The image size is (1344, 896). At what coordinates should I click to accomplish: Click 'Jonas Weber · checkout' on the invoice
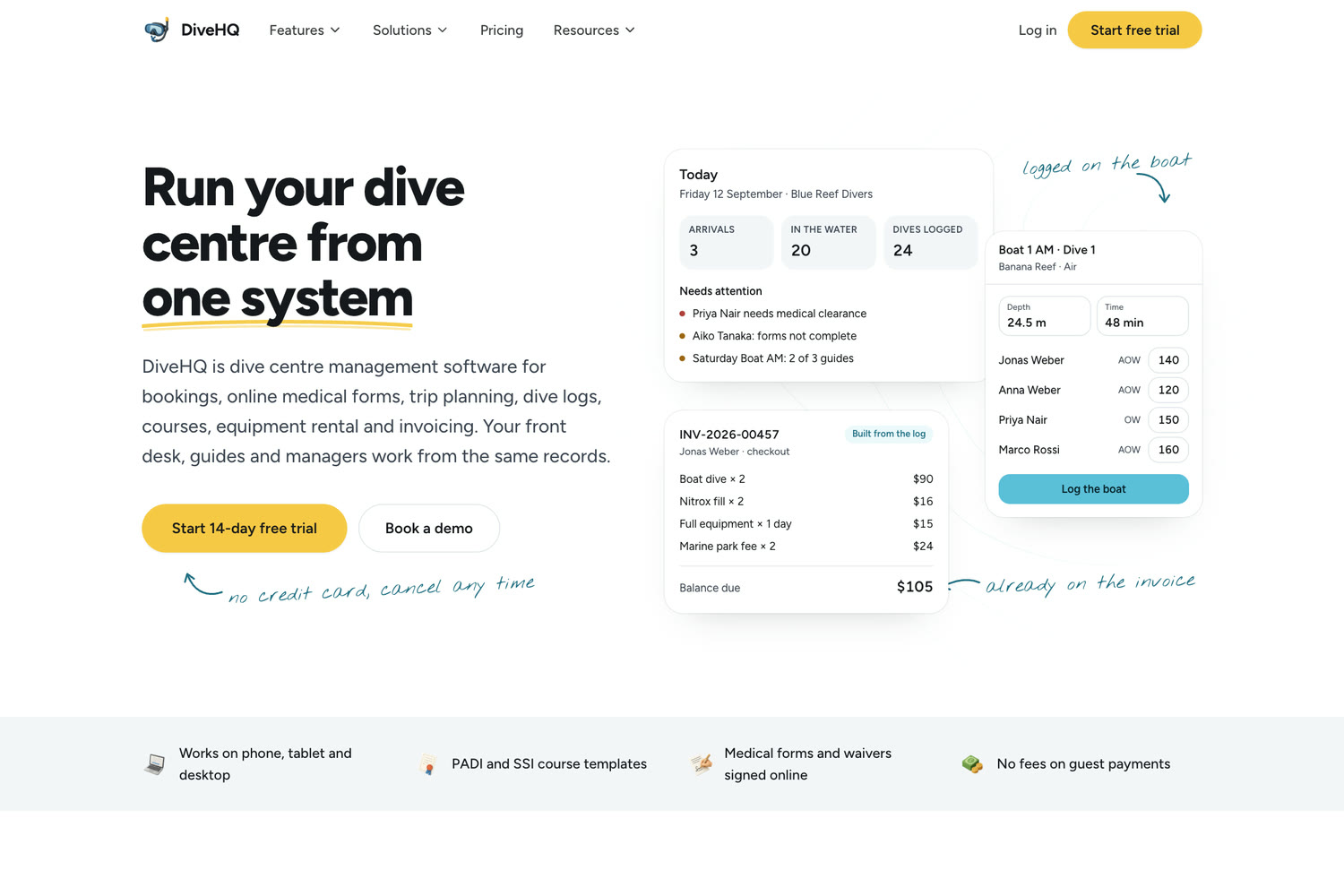(735, 452)
